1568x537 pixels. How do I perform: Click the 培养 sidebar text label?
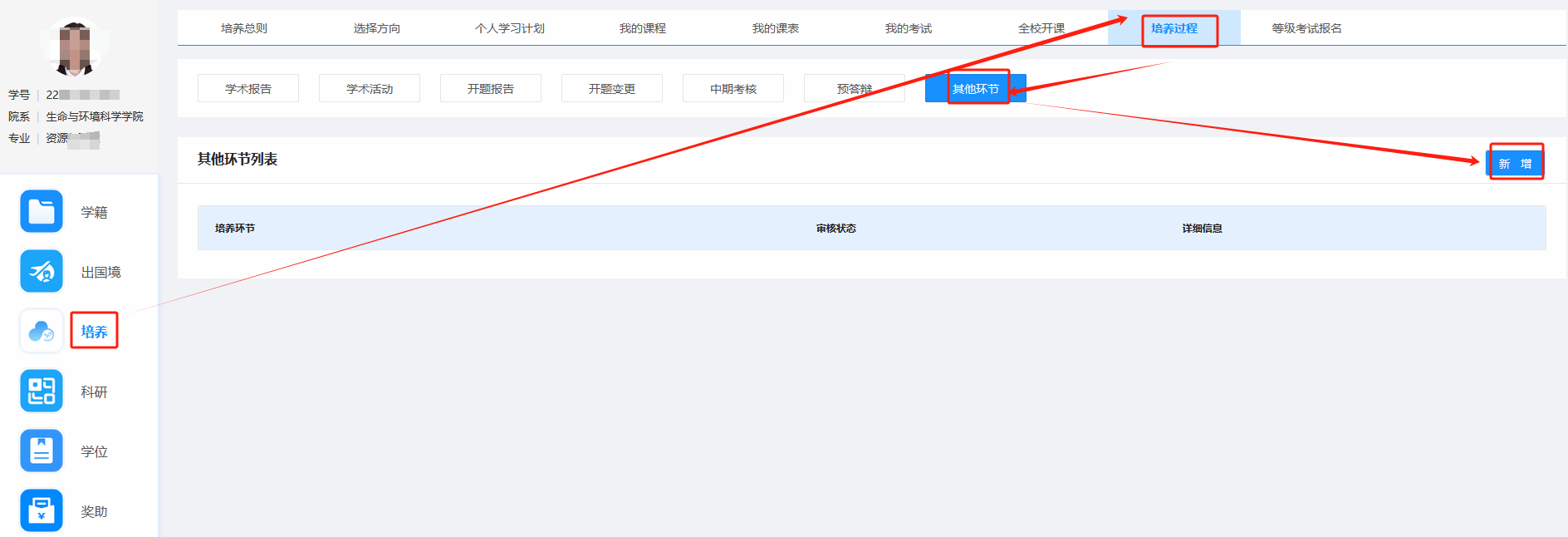(x=95, y=332)
